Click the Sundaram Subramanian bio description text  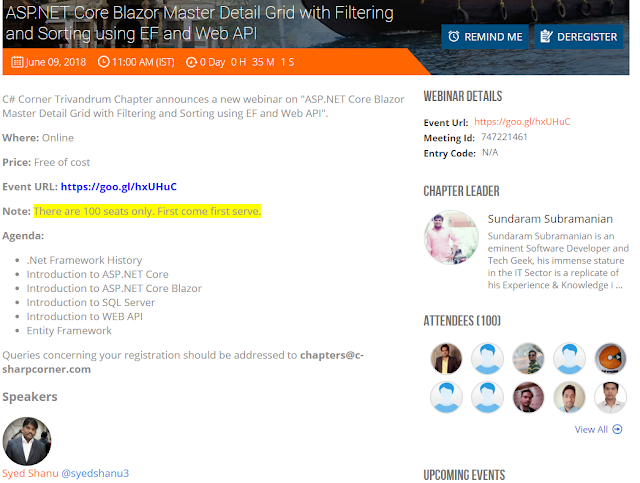coord(558,260)
